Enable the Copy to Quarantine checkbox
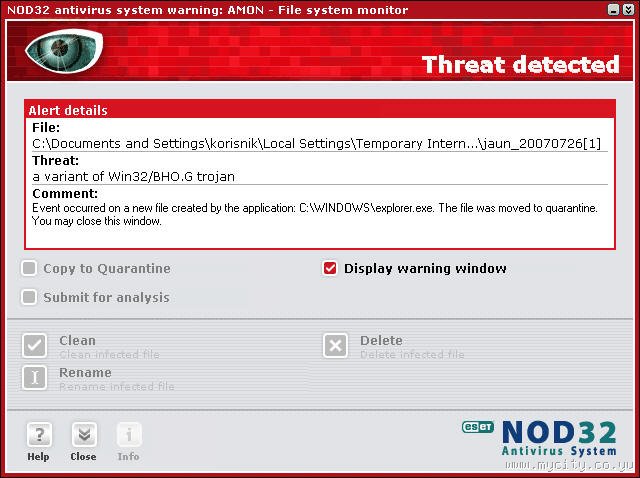The height and width of the screenshot is (478, 640). coord(29,269)
